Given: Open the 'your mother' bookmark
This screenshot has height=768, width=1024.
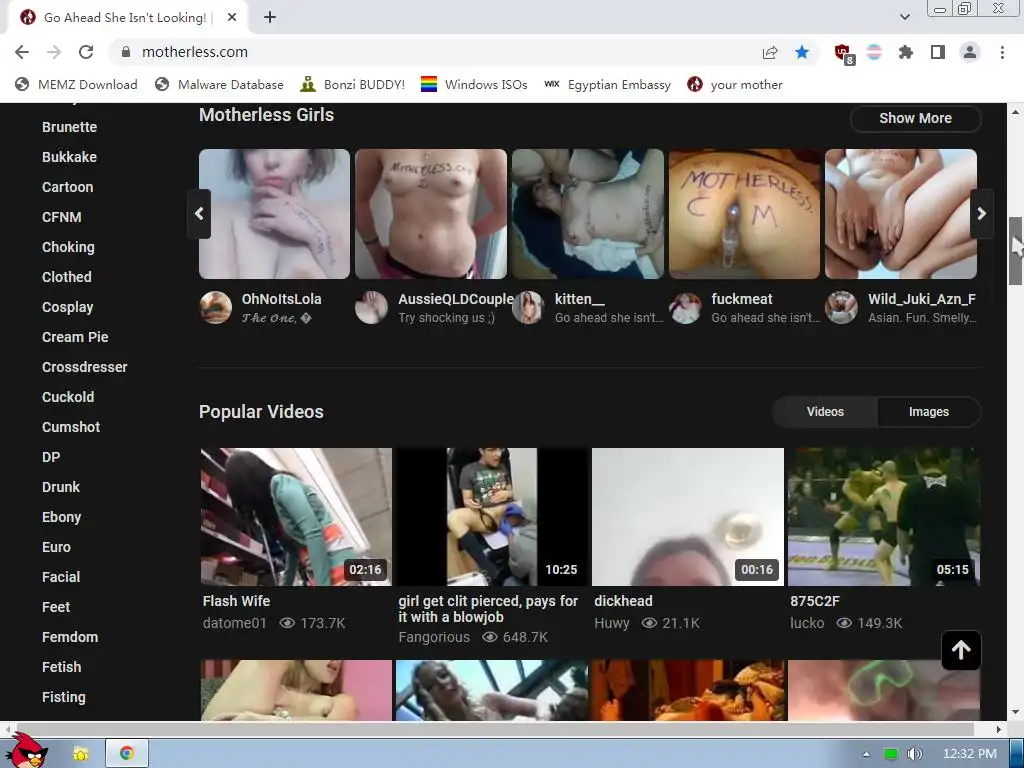Looking at the screenshot, I should pyautogui.click(x=735, y=84).
